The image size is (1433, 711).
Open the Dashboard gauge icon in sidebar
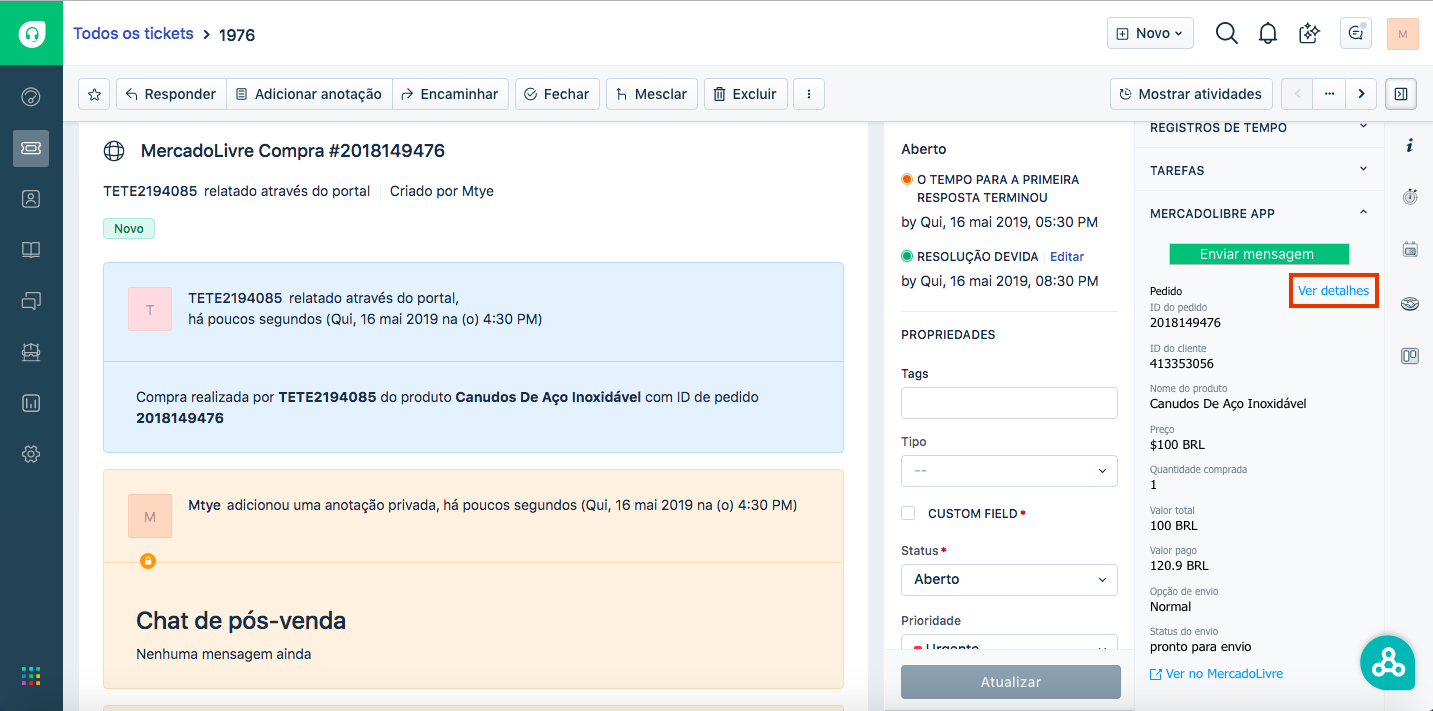point(31,97)
